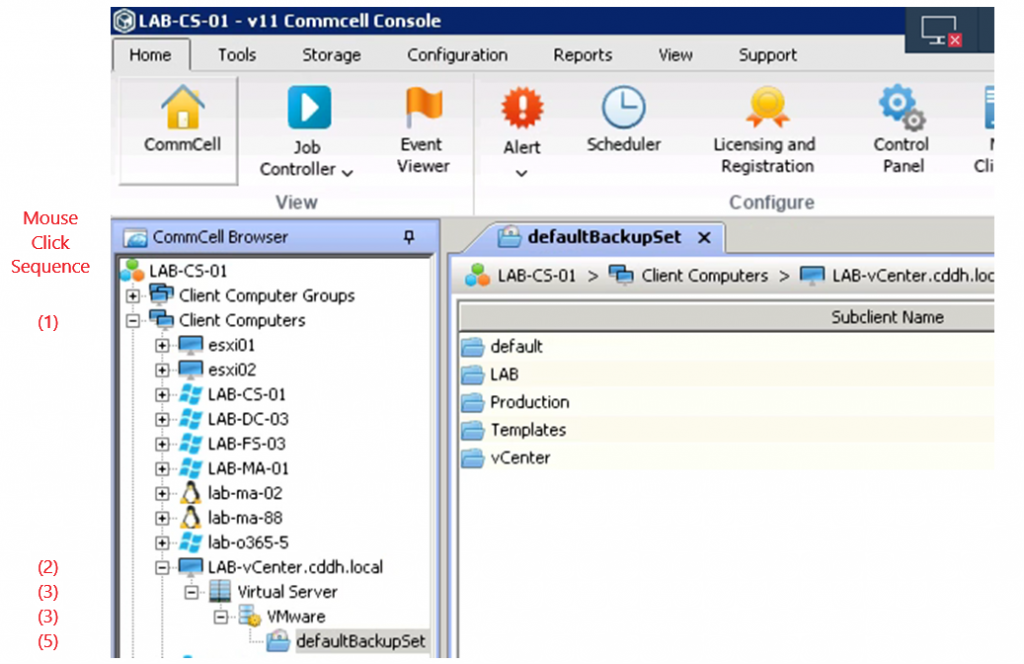The width and height of the screenshot is (1024, 664).
Task: Open Licensing and Registration ribbon icon
Action: pyautogui.click(x=767, y=107)
